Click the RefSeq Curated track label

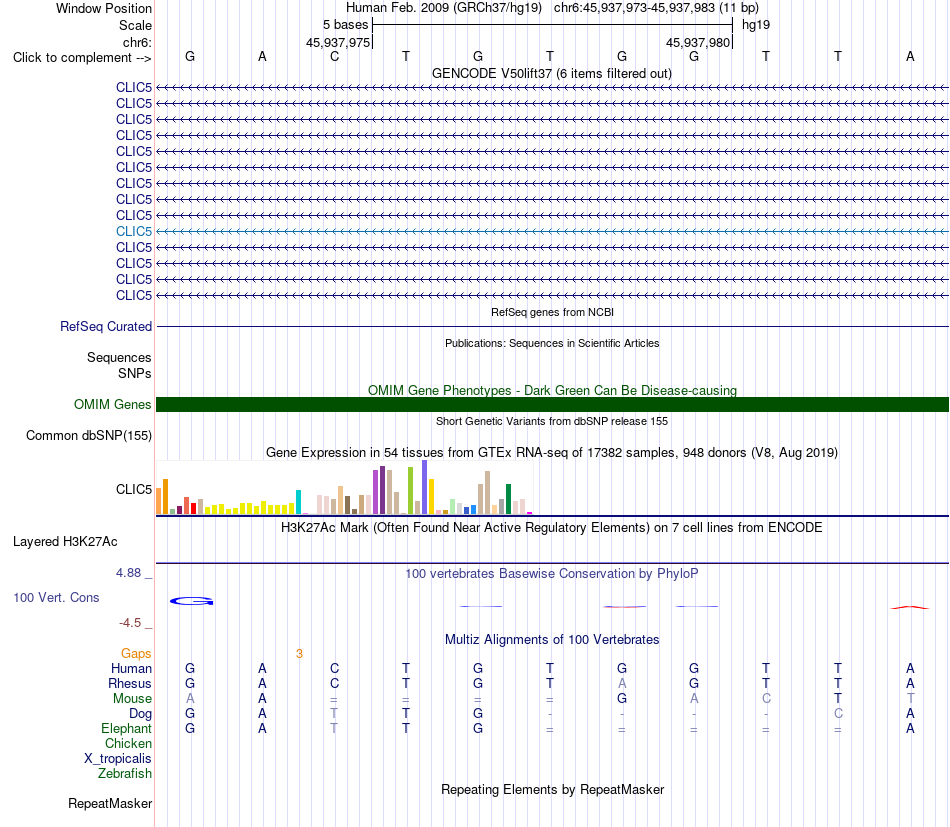[x=106, y=327]
